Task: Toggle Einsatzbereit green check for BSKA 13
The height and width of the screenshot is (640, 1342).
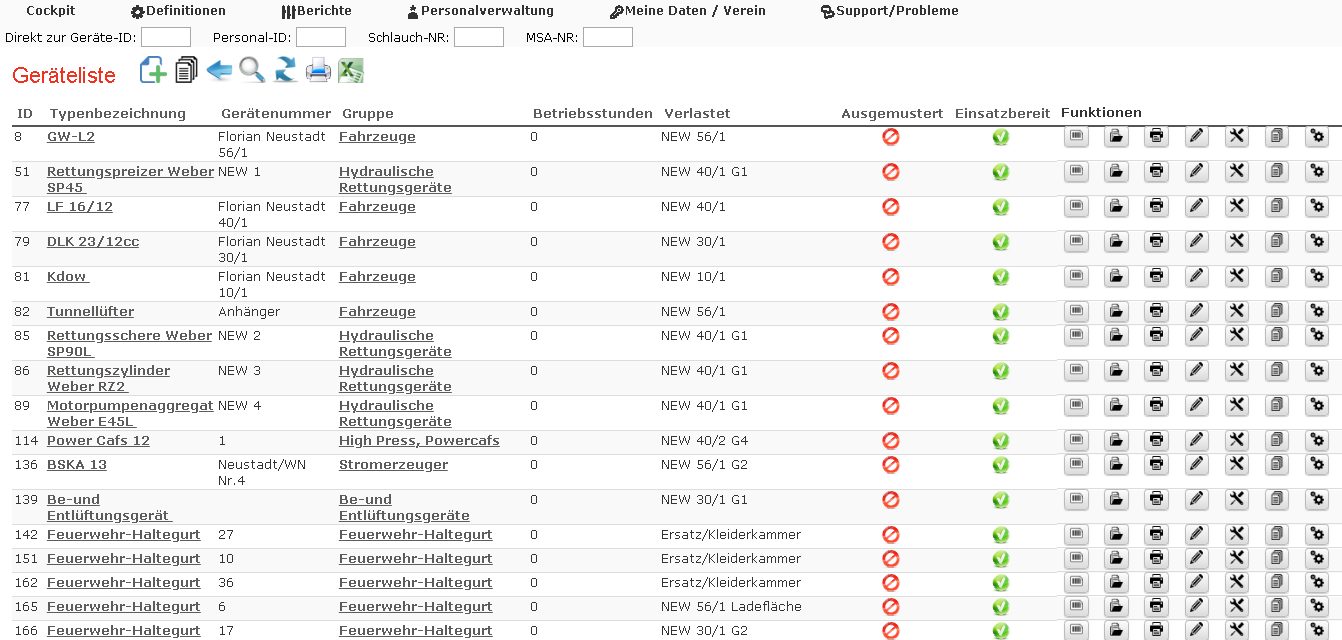Action: [1001, 465]
